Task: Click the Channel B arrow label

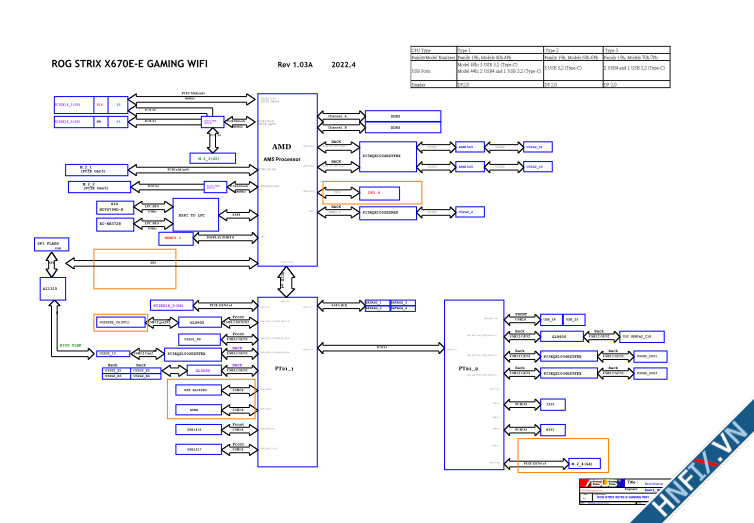Action: (337, 127)
